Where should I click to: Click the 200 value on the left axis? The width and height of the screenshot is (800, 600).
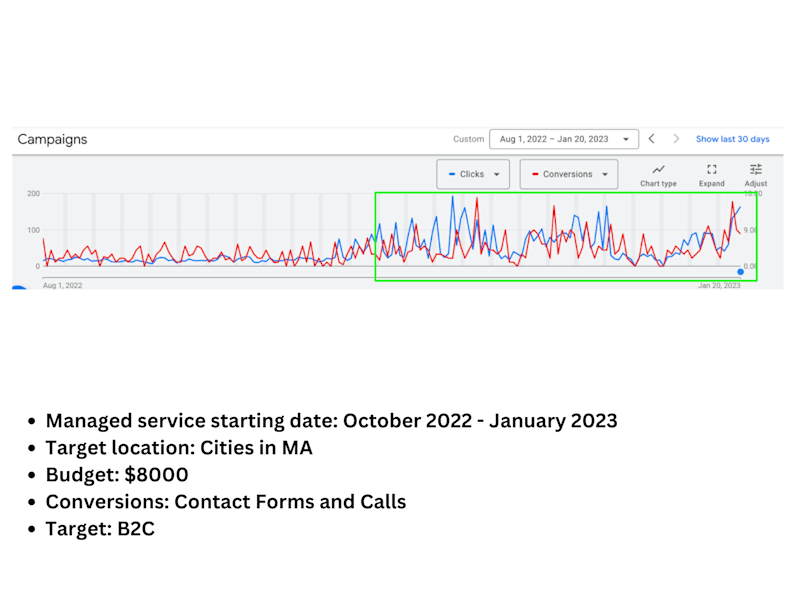coord(34,193)
